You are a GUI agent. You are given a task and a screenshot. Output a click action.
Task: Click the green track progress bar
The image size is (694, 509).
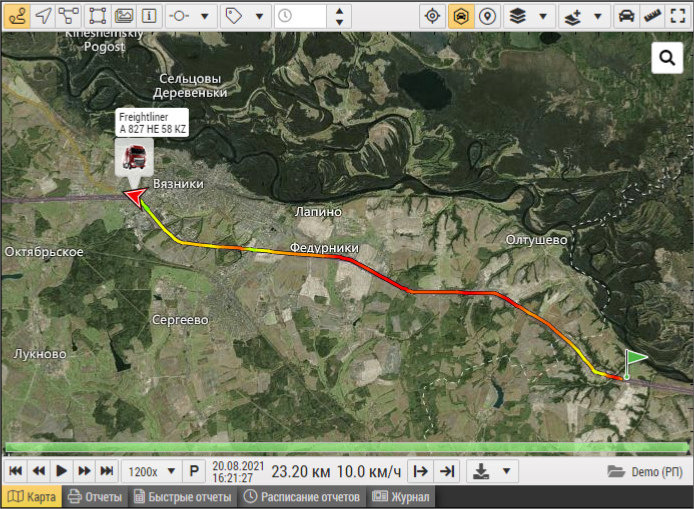pos(347,447)
